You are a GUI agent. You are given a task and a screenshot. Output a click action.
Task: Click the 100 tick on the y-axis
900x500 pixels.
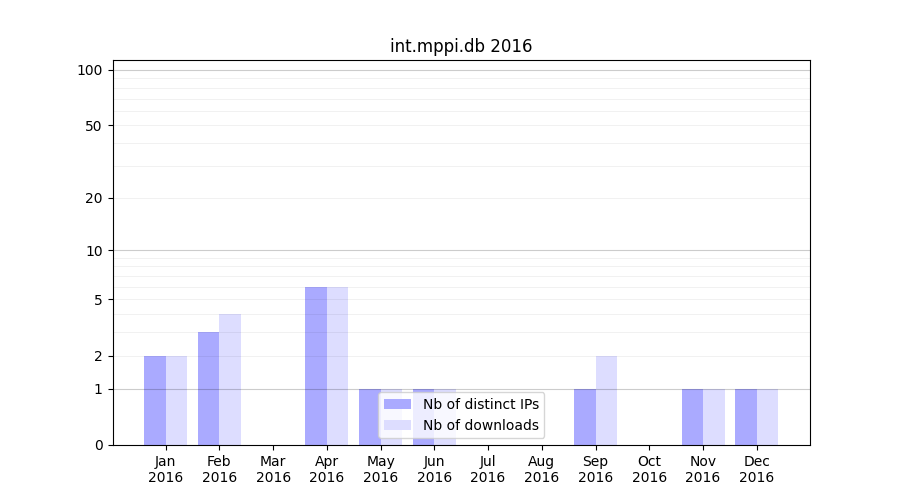coord(90,70)
